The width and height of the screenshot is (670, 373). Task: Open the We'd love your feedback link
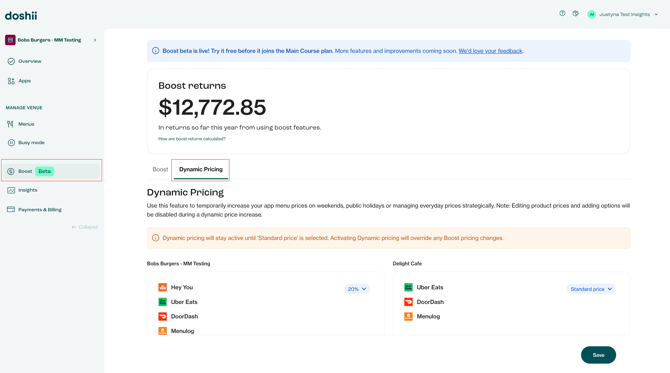coord(491,51)
